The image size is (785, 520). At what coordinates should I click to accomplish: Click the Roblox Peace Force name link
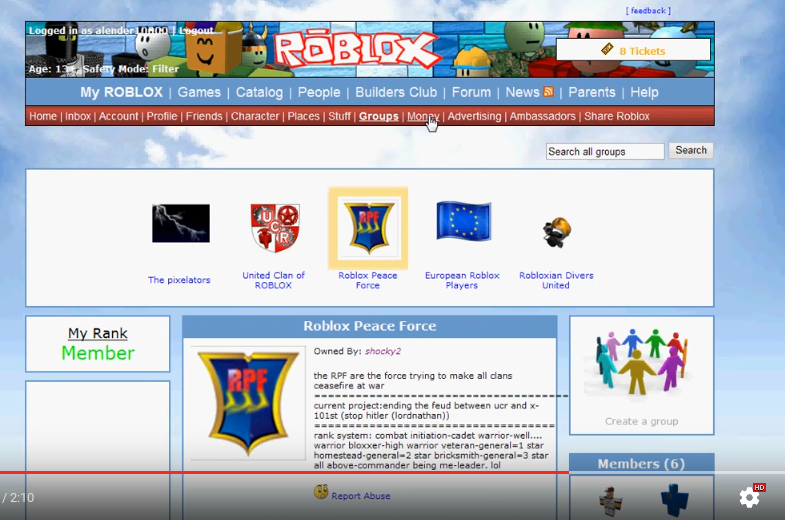[x=367, y=280]
